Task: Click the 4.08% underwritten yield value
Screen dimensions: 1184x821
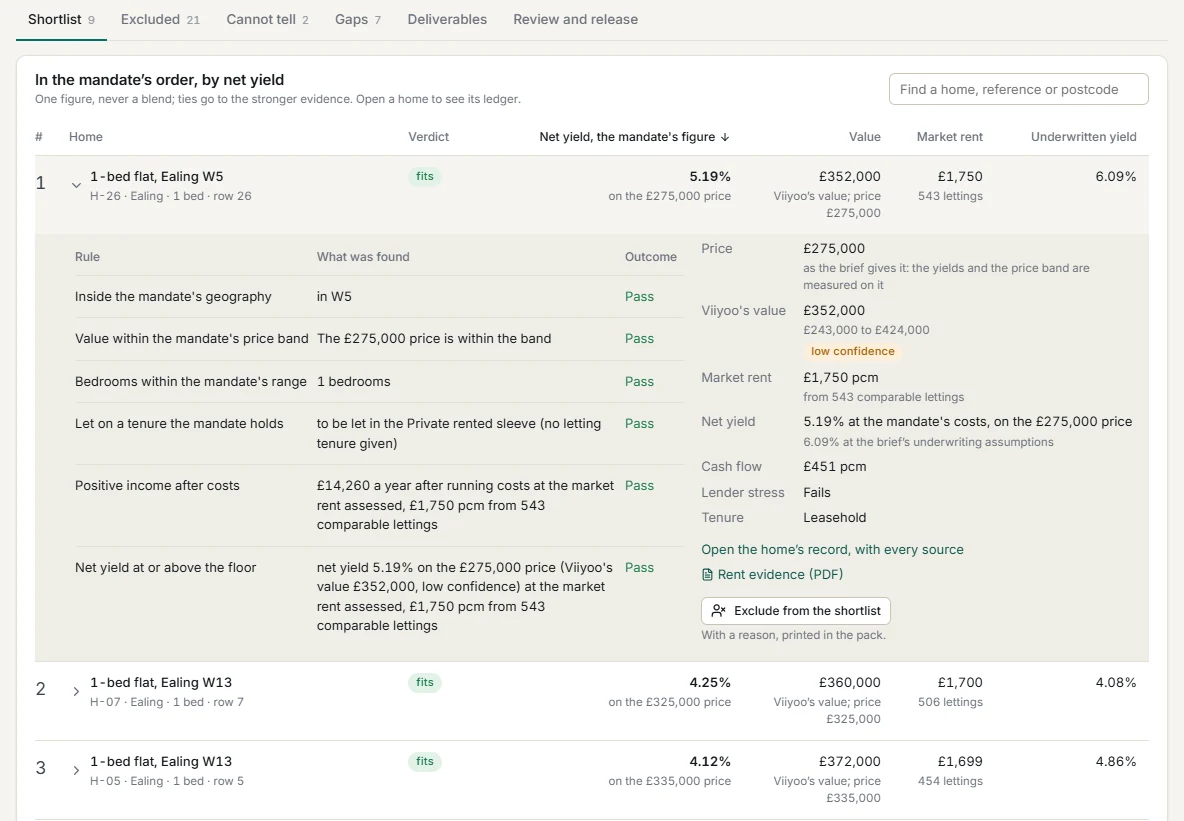Action: 1116,683
